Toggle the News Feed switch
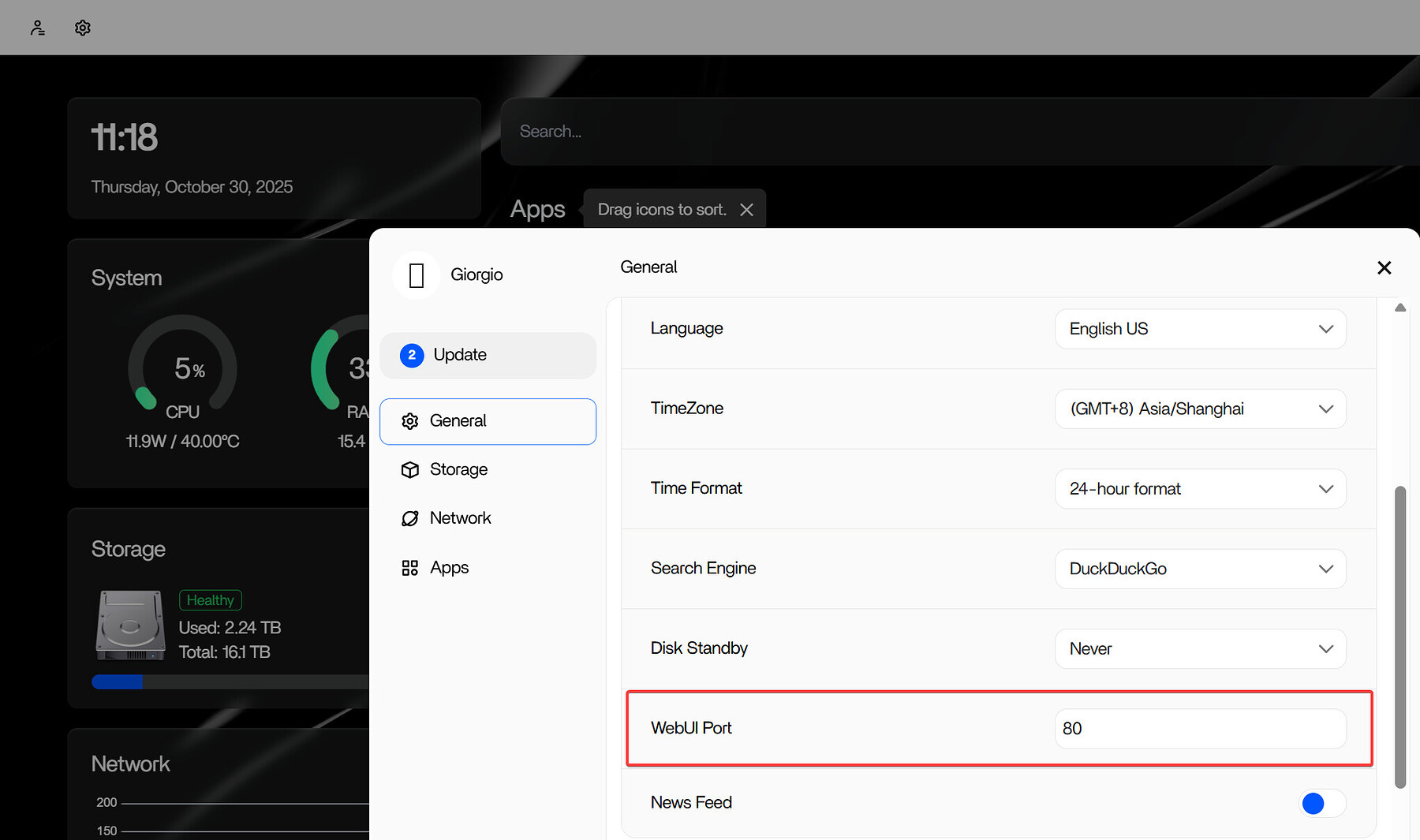Viewport: 1420px width, 840px height. pos(1321,803)
